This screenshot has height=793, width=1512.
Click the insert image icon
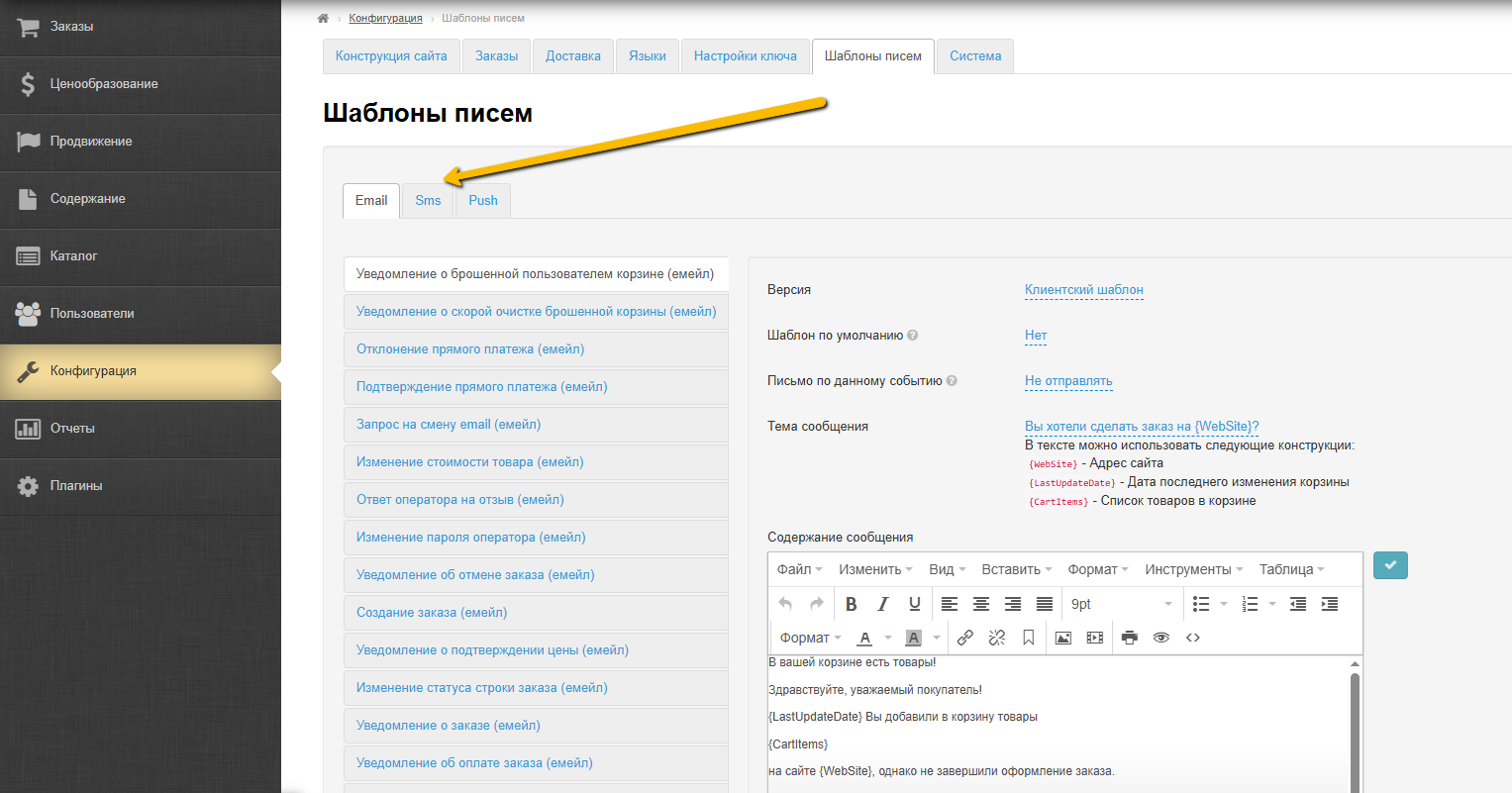[1062, 638]
